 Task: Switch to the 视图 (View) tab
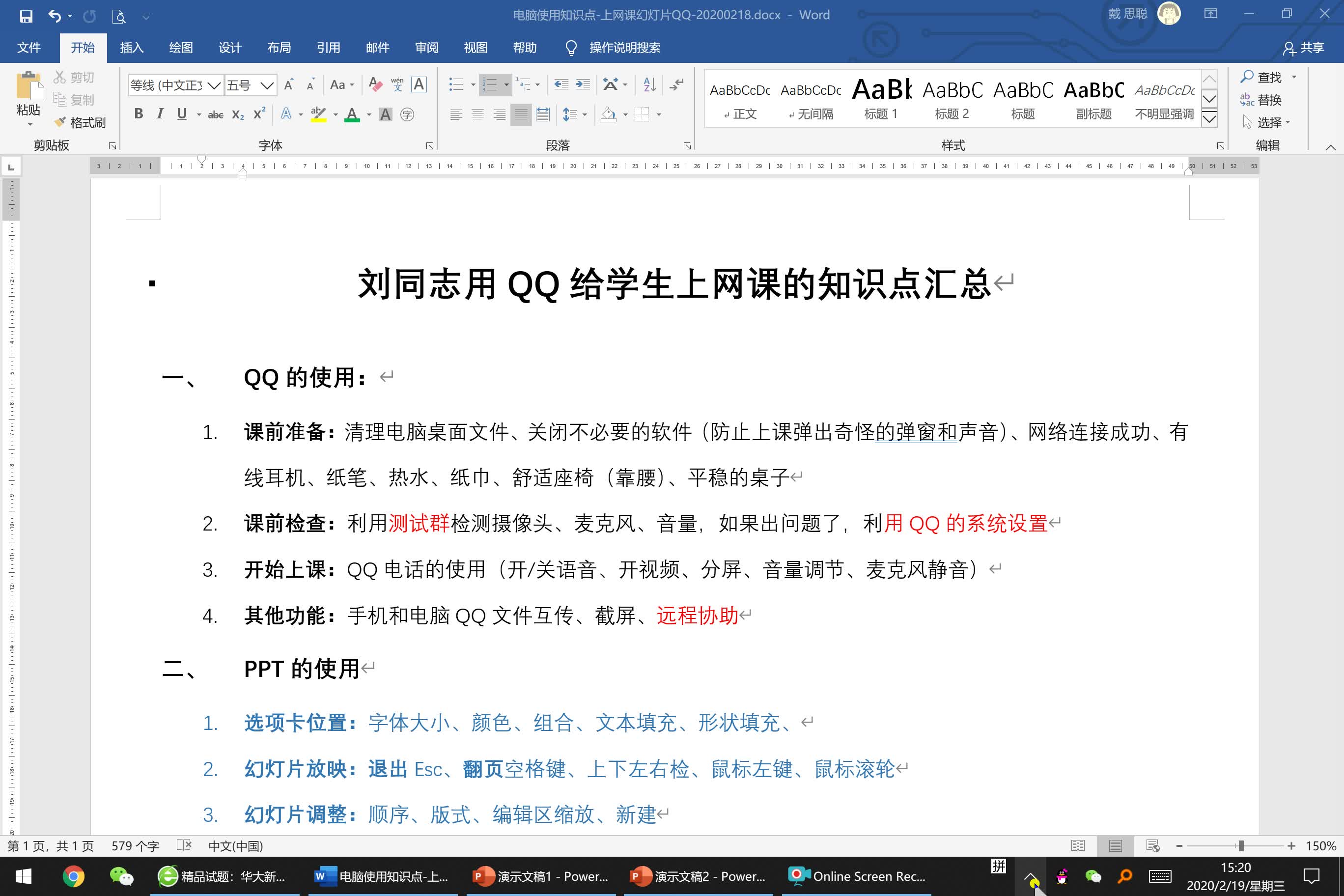pyautogui.click(x=476, y=48)
